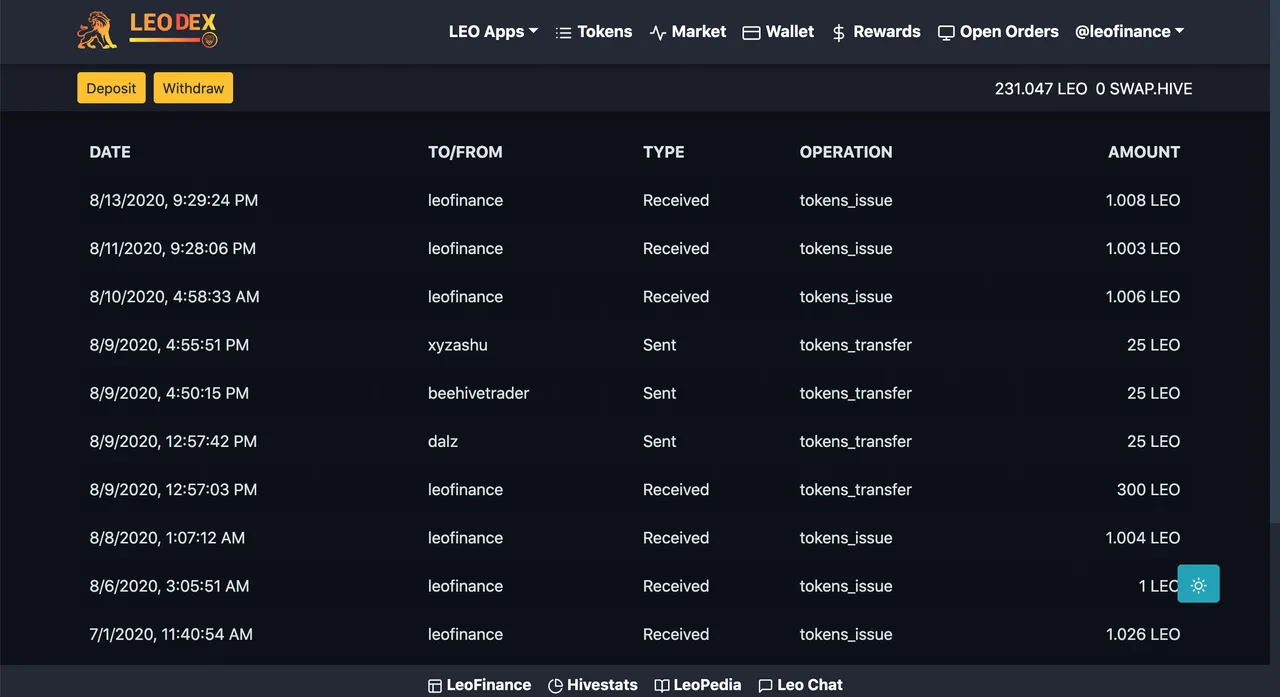
Task: Open the Wallet page
Action: point(778,32)
